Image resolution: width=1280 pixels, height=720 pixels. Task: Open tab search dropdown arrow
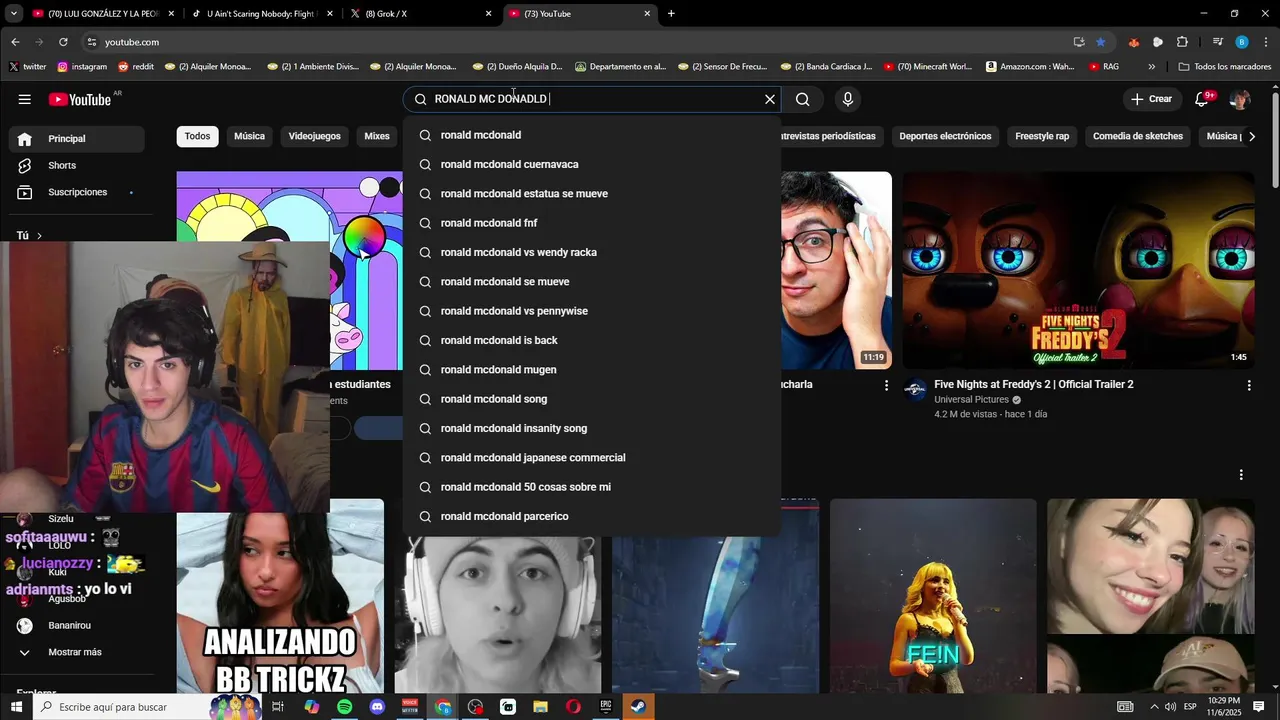coord(14,14)
